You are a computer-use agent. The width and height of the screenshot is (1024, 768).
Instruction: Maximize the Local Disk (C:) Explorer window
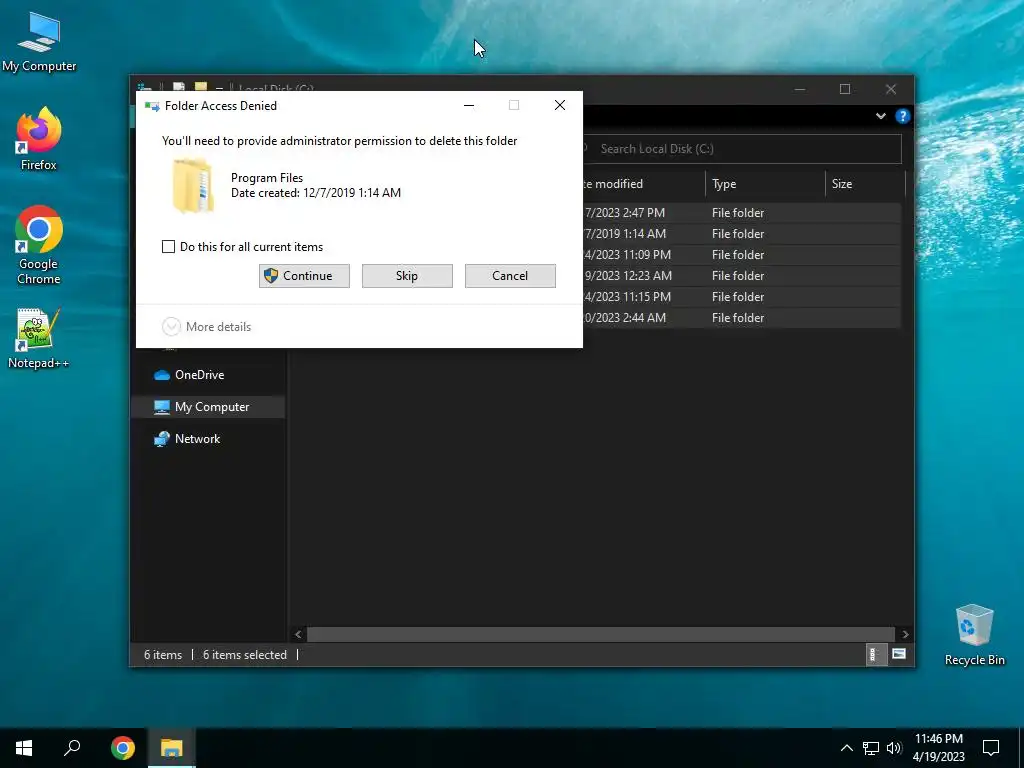pos(845,89)
